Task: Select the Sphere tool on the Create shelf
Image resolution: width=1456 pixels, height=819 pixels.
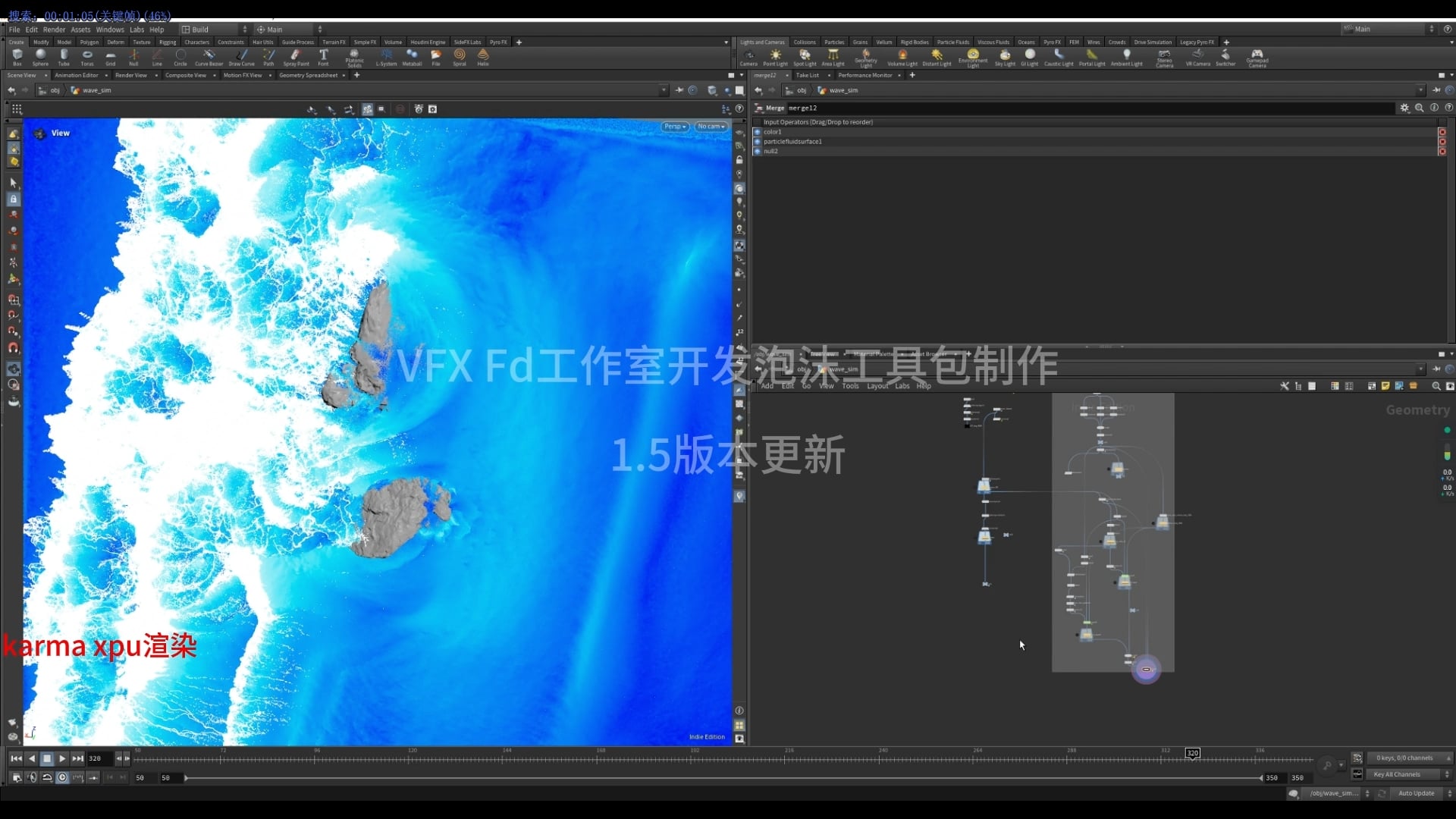Action: tap(39, 57)
